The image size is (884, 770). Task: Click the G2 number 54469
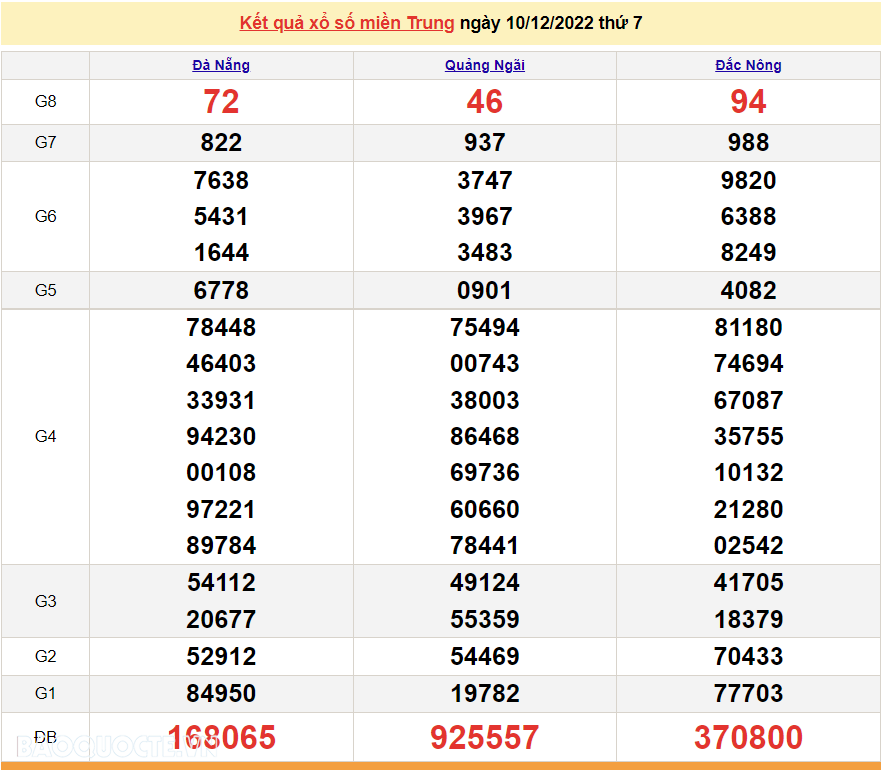484,657
